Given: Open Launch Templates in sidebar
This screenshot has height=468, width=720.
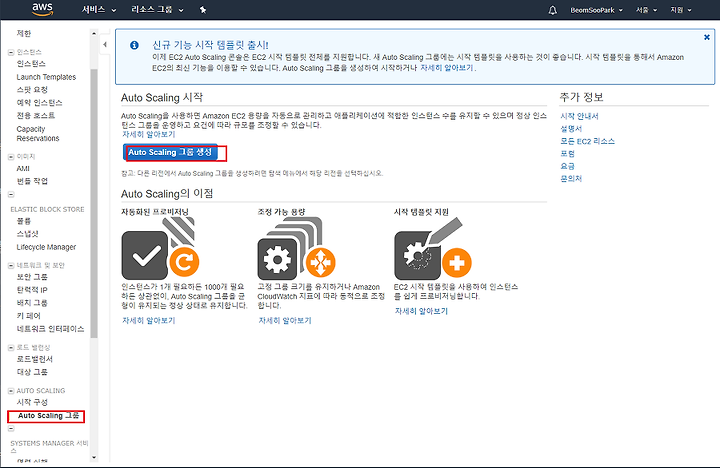Looking at the screenshot, I should (46, 77).
